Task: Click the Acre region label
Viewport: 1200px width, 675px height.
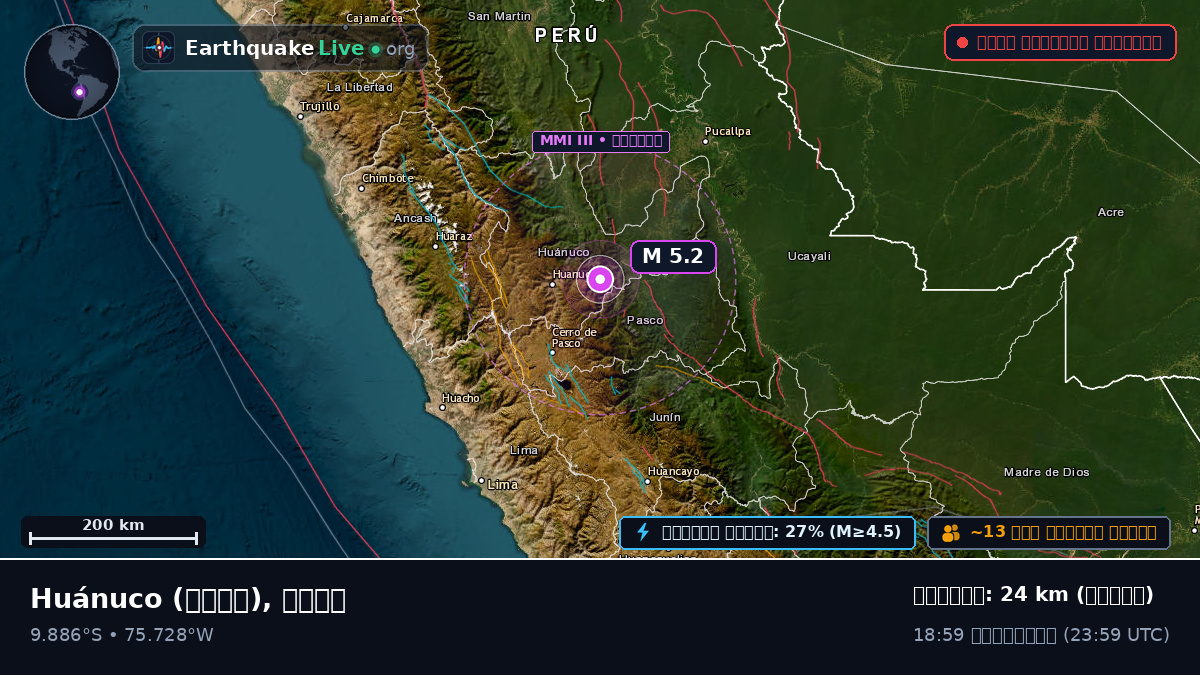Action: [x=1111, y=212]
